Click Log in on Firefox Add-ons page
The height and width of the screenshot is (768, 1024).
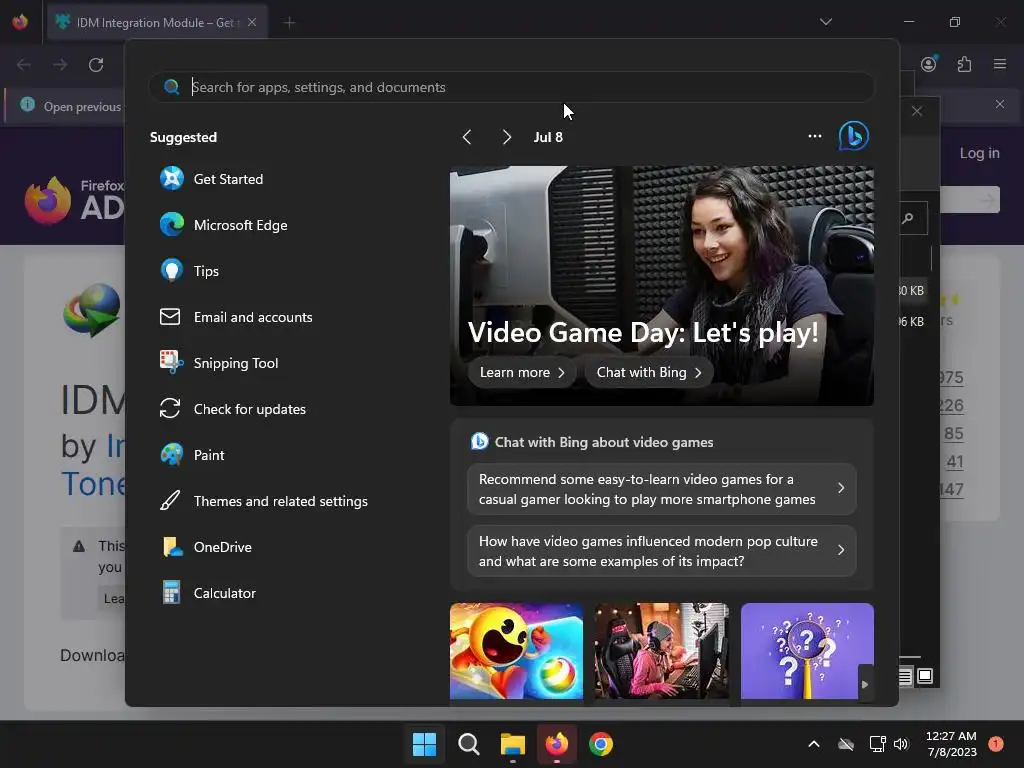pyautogui.click(x=979, y=153)
